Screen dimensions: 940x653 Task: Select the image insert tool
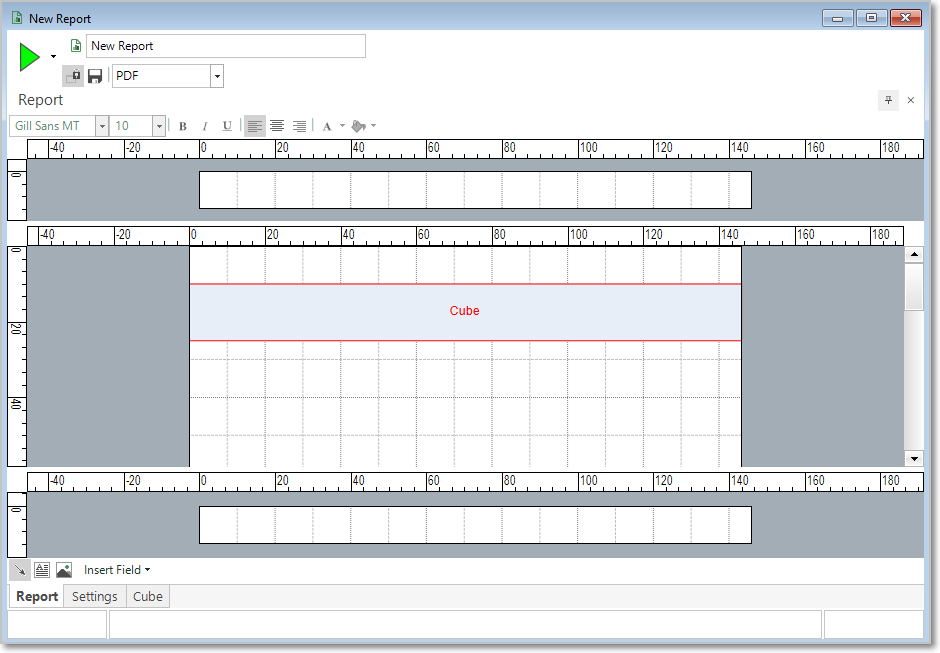point(64,570)
